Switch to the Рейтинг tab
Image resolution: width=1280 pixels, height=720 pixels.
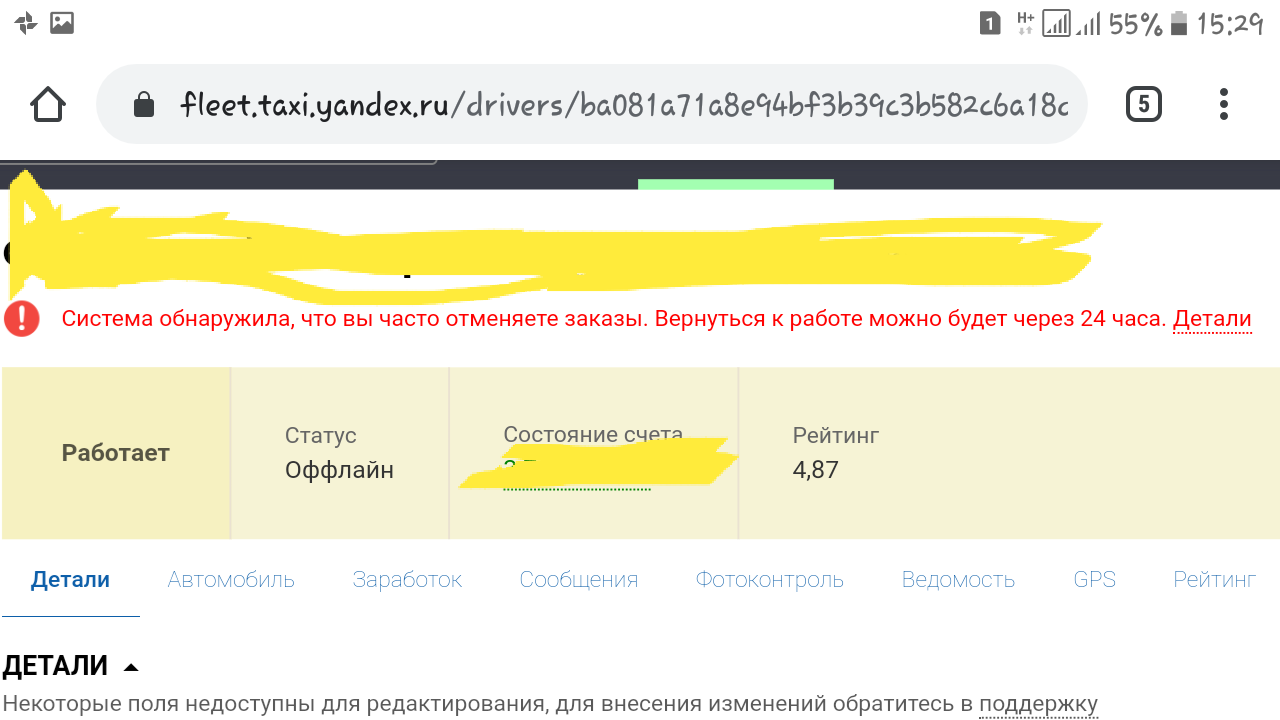1215,580
